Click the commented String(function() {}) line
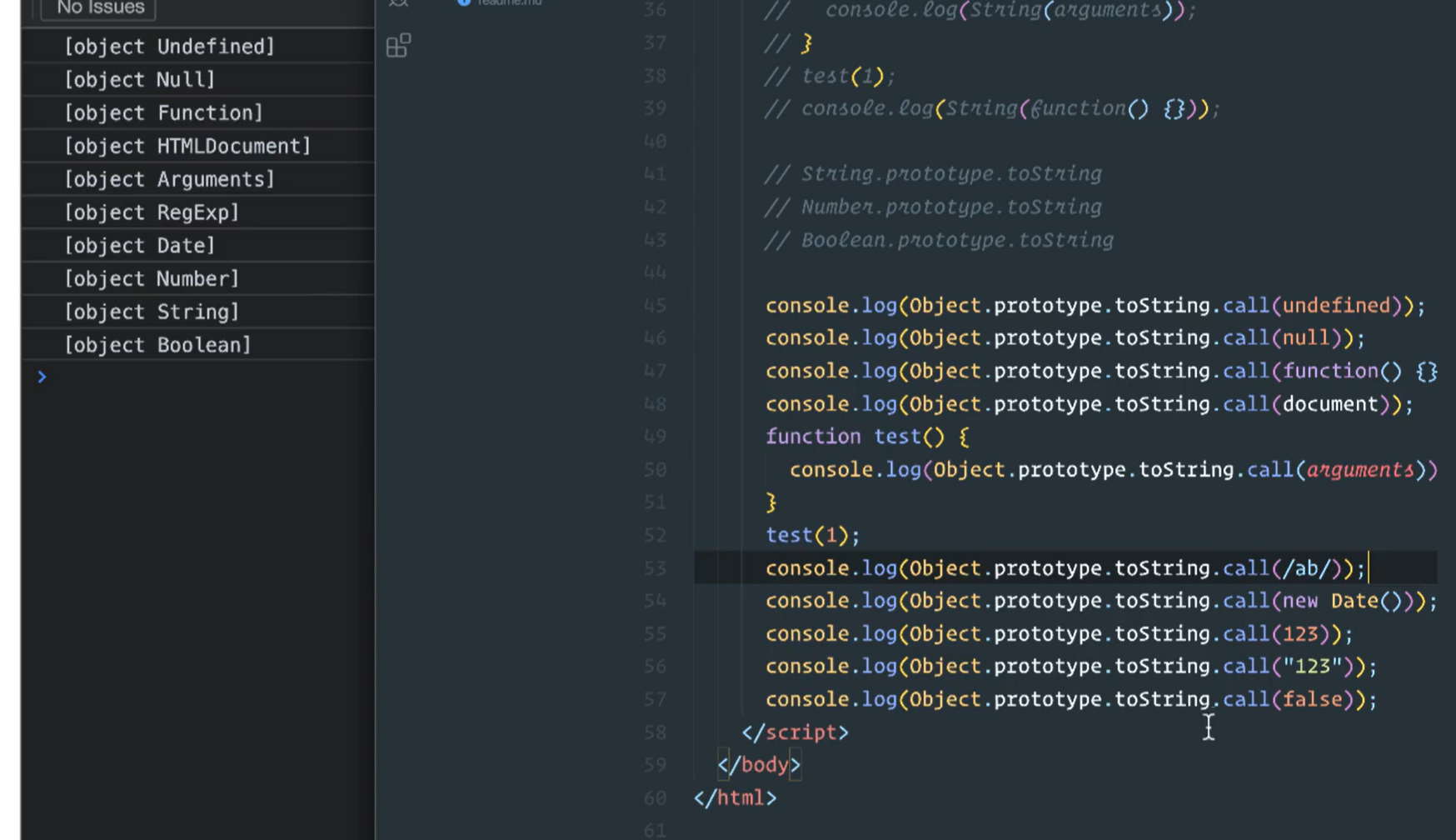Viewport: 1456px width, 840px height. (992, 109)
